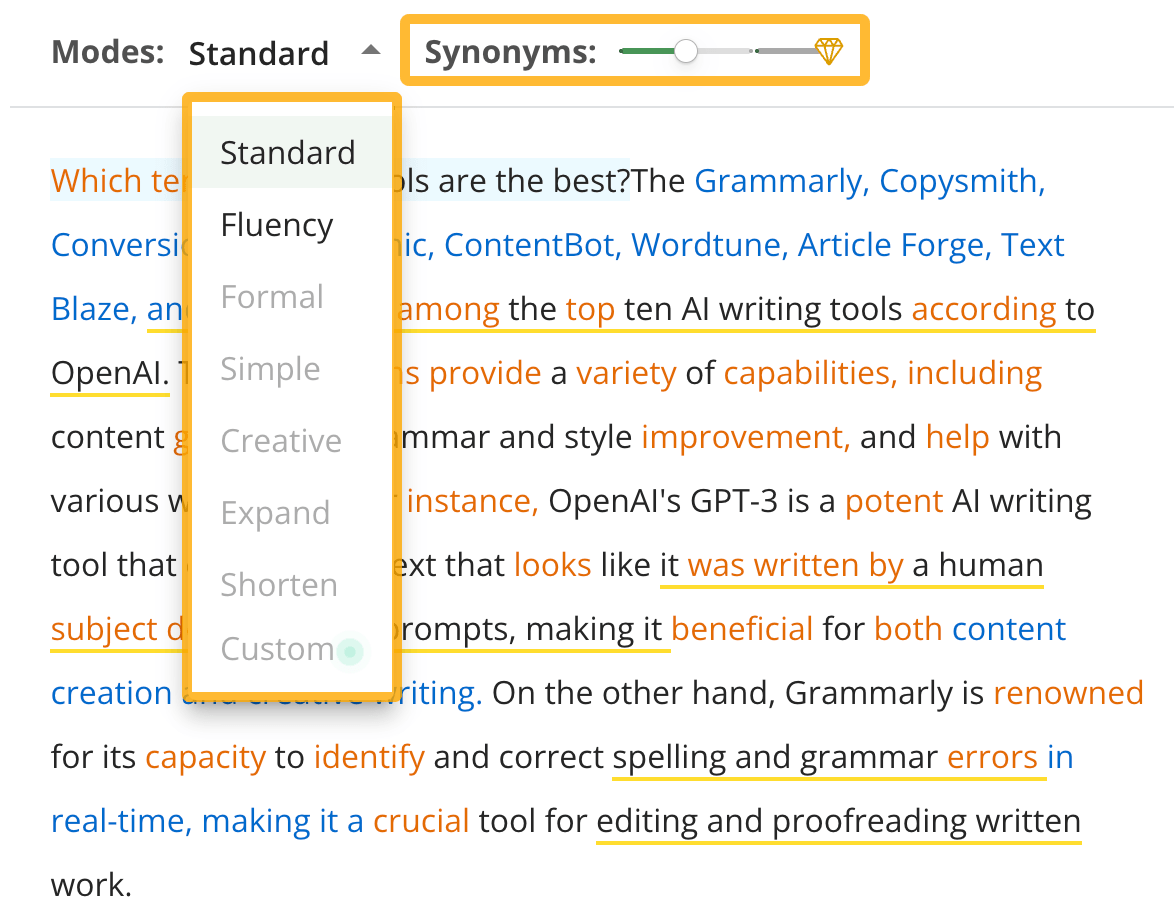Select the Formal mode option
The width and height of the screenshot is (1174, 918).
292,297
